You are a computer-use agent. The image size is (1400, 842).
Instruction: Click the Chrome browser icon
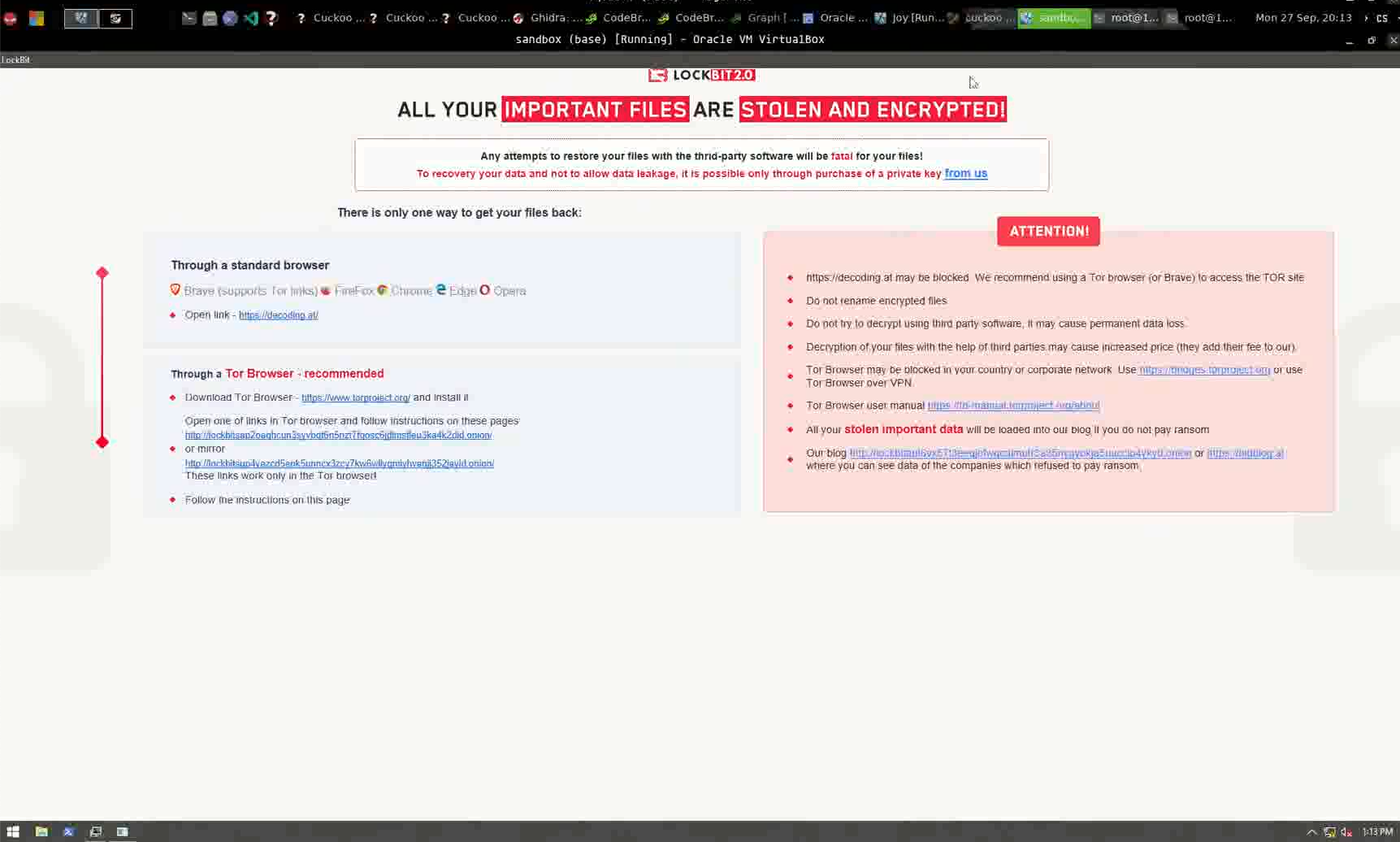pos(382,290)
